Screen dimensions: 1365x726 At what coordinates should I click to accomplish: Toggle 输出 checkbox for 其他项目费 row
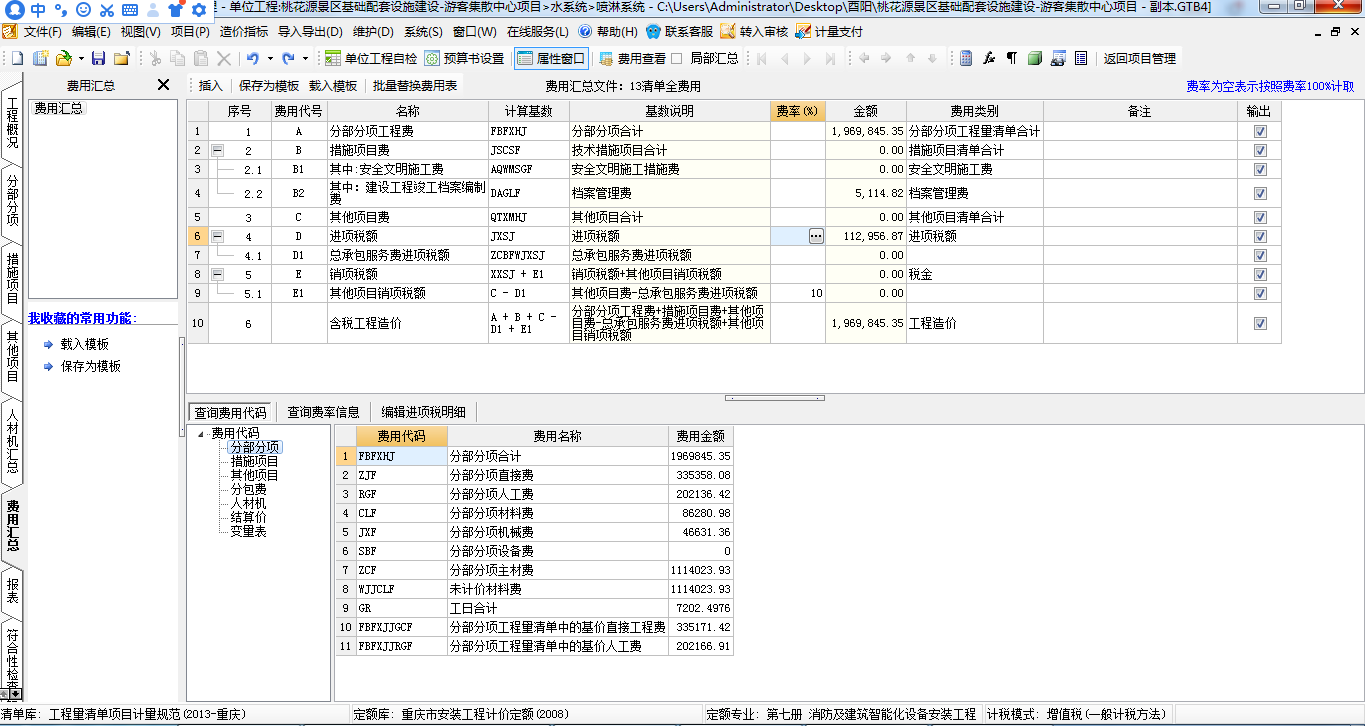click(1260, 217)
